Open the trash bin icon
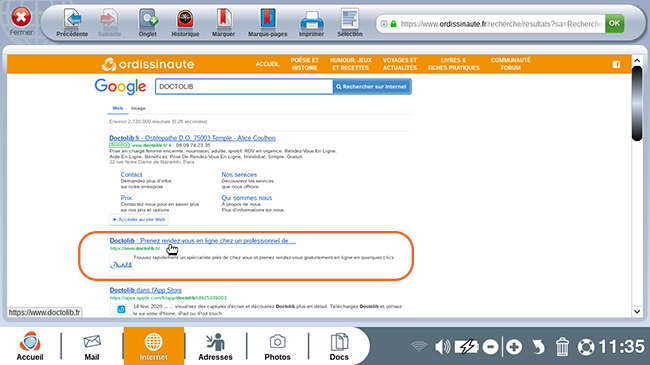Image resolution: width=650 pixels, height=365 pixels. pyautogui.click(x=562, y=347)
